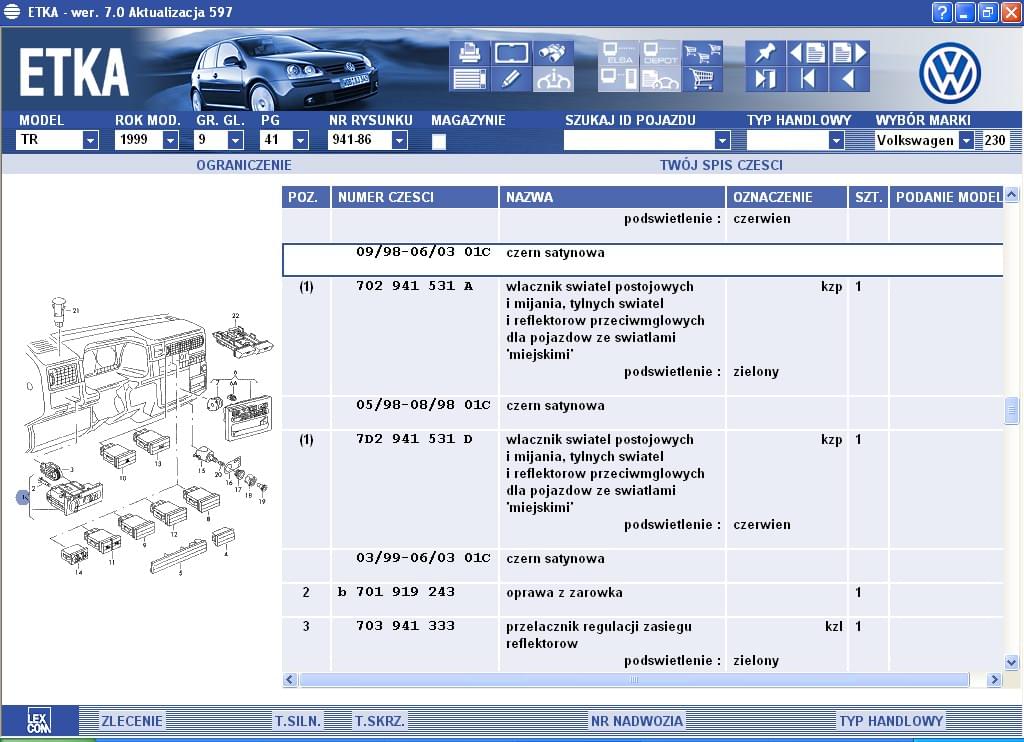Click the POZ. column header
Viewport: 1024px width, 742px height.
[x=305, y=197]
